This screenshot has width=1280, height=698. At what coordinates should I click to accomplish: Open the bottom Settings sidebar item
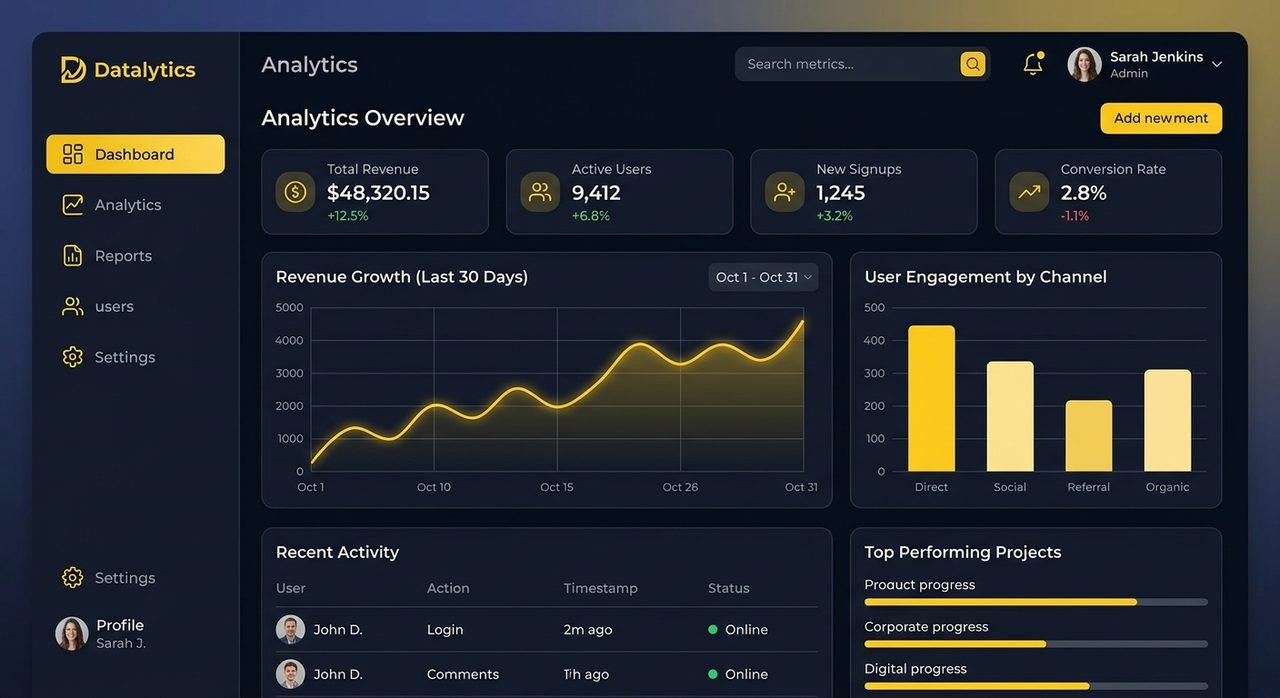(x=135, y=578)
